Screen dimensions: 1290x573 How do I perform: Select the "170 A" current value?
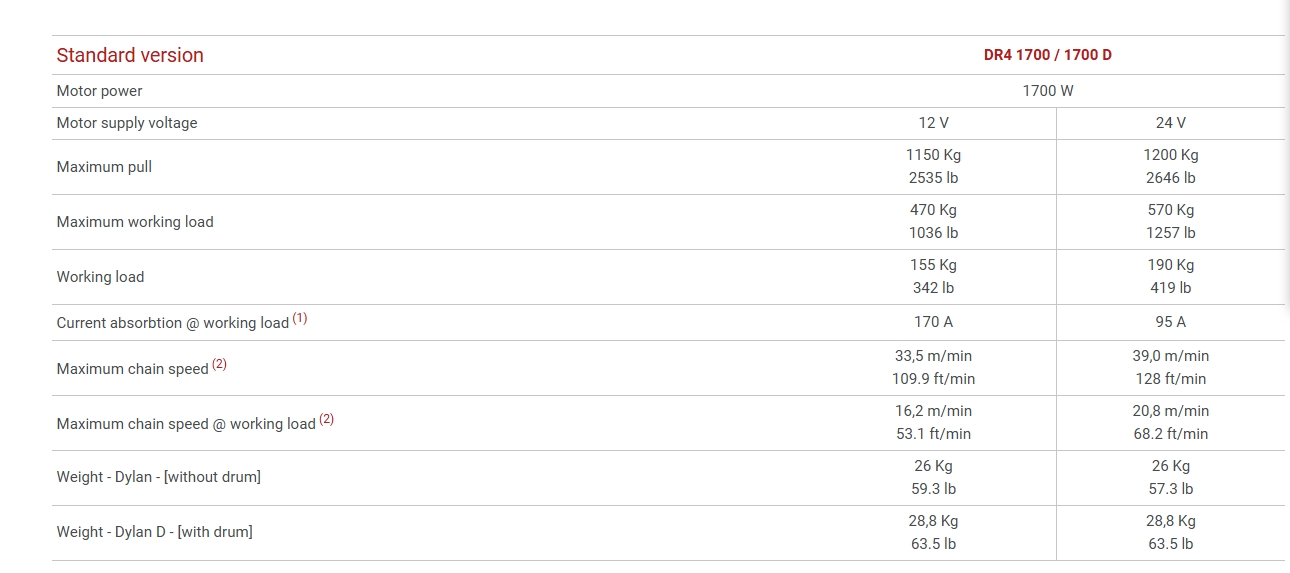(x=933, y=322)
